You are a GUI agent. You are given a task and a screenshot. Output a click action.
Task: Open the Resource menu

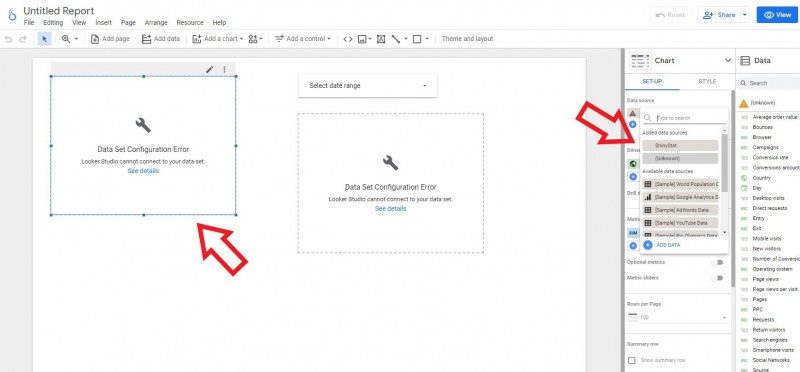[x=190, y=23]
